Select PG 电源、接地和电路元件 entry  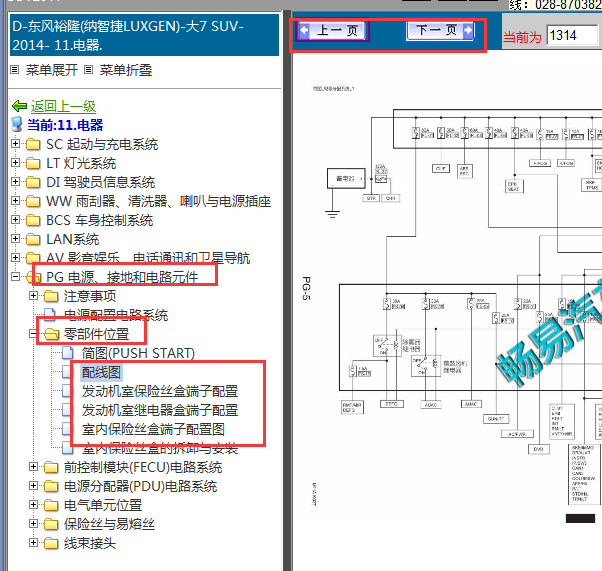(x=122, y=277)
